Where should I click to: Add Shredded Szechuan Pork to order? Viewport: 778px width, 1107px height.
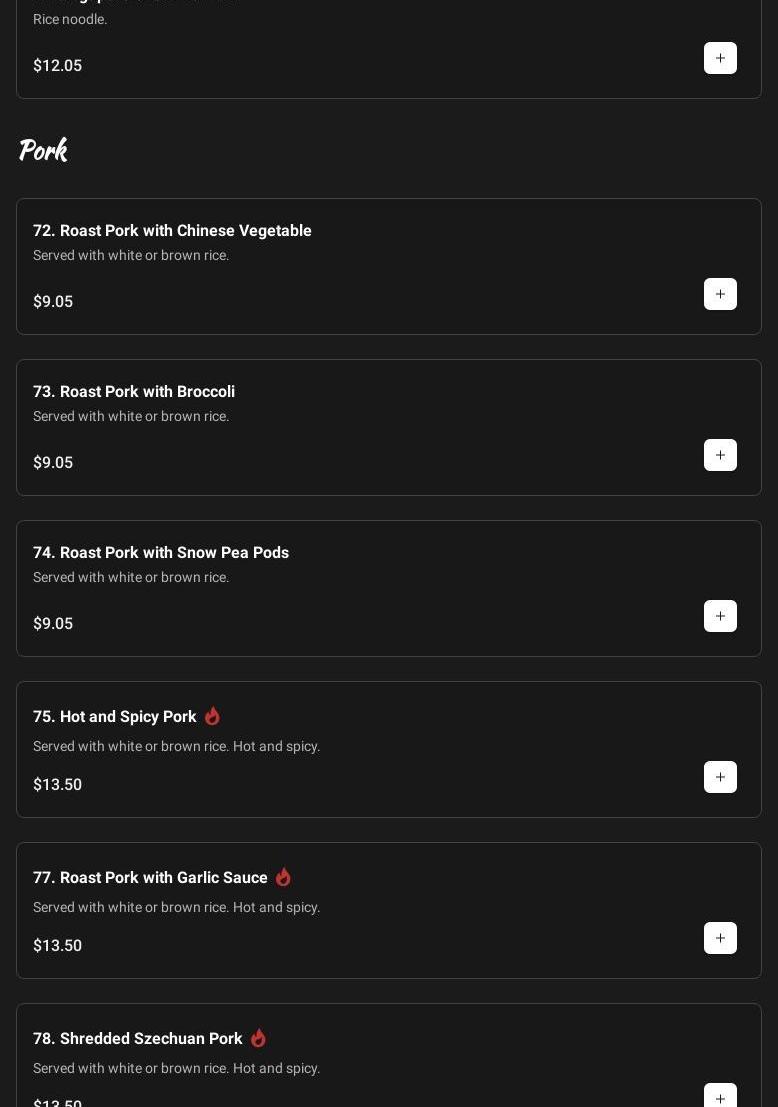click(720, 1096)
